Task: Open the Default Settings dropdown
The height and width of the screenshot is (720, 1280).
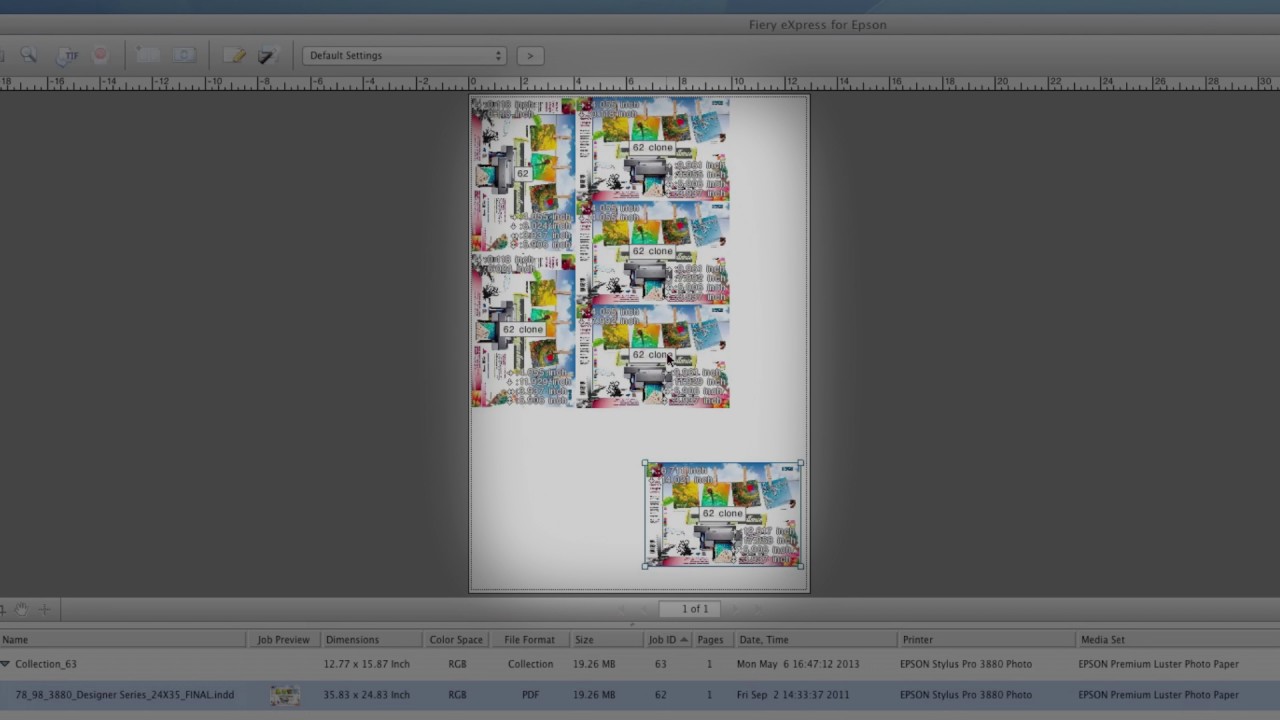Action: 405,56
